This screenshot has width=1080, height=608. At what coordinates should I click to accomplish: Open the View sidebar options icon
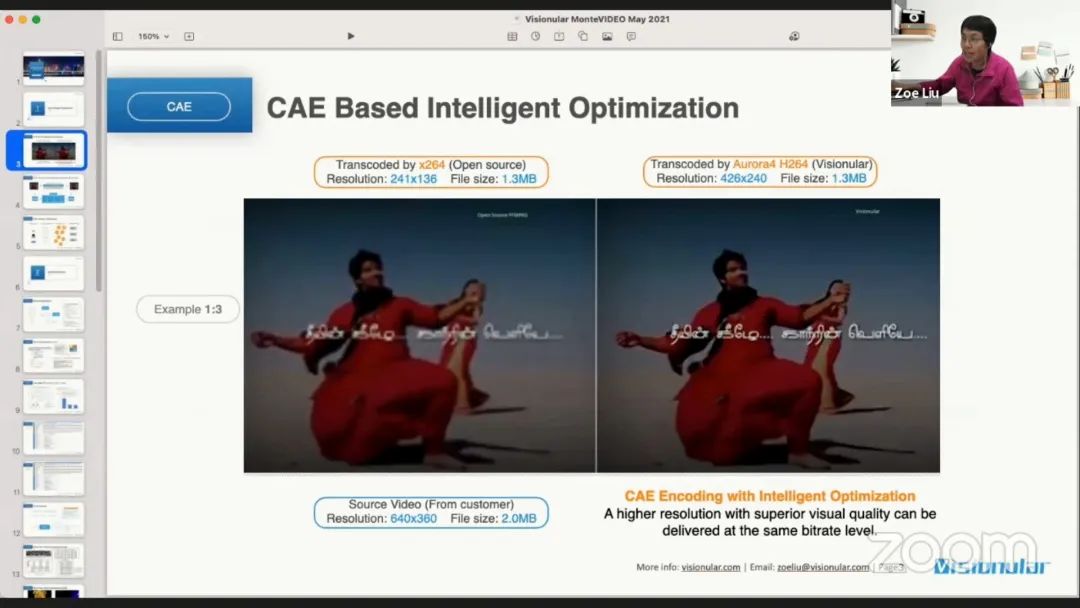pyautogui.click(x=117, y=36)
